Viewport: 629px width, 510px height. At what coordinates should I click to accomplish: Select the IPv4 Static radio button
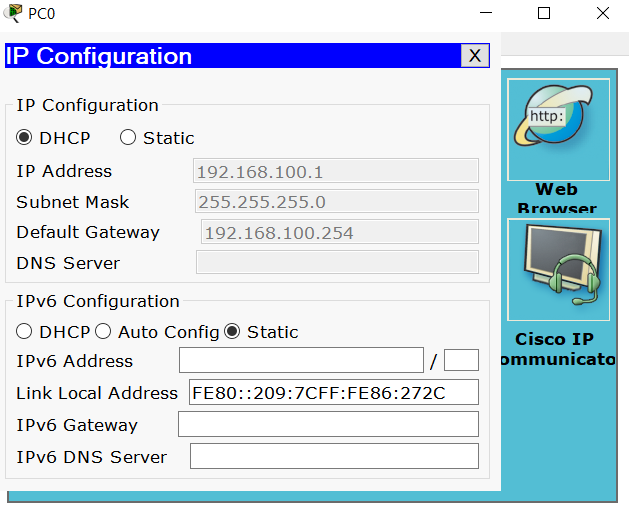(x=128, y=138)
